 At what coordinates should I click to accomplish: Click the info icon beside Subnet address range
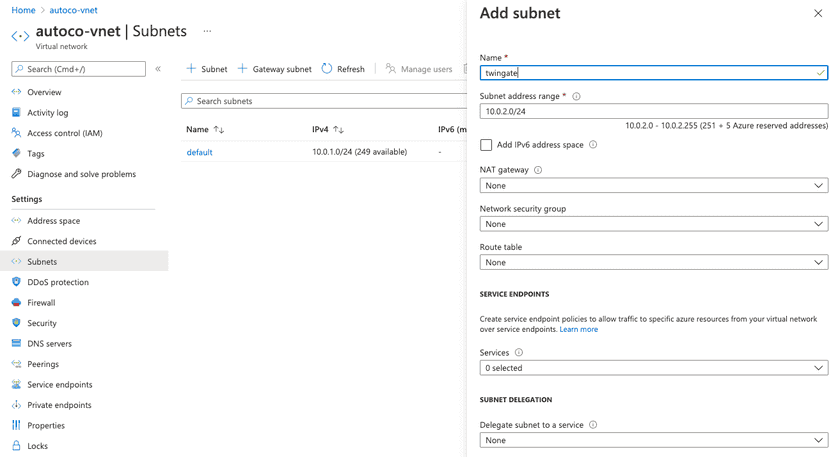576,97
